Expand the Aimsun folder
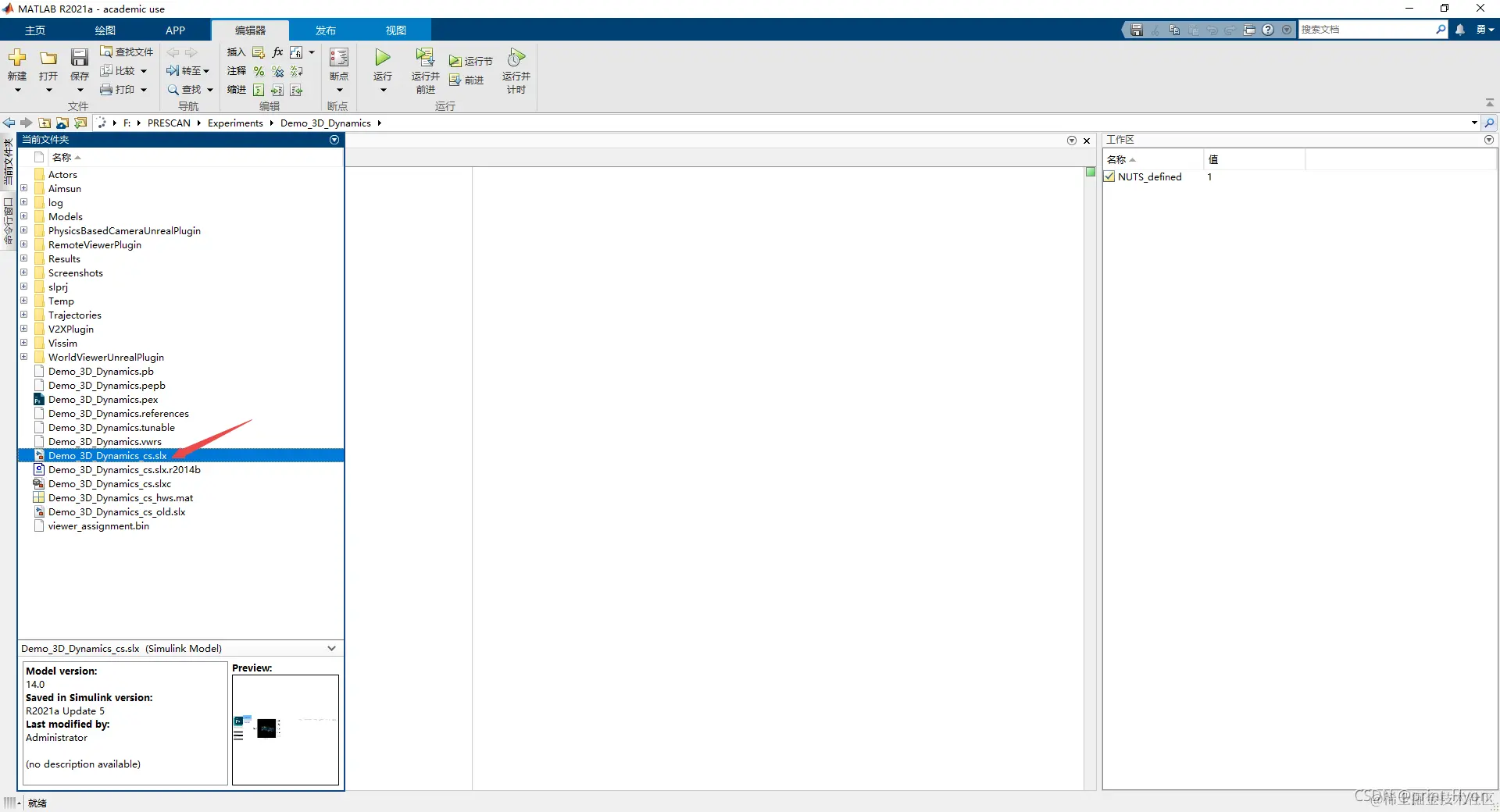 [x=24, y=188]
